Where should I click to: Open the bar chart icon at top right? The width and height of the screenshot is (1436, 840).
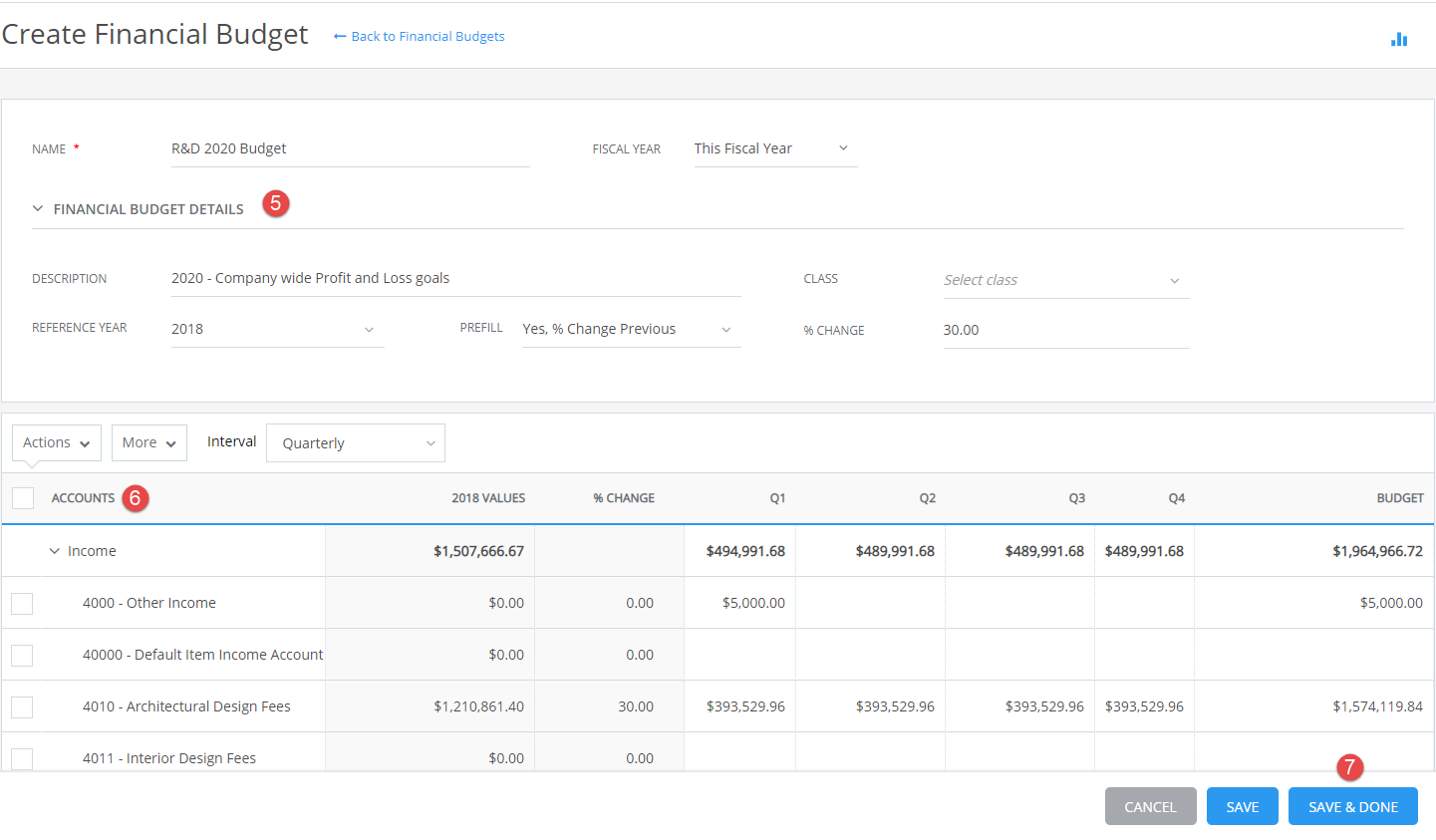(1399, 39)
